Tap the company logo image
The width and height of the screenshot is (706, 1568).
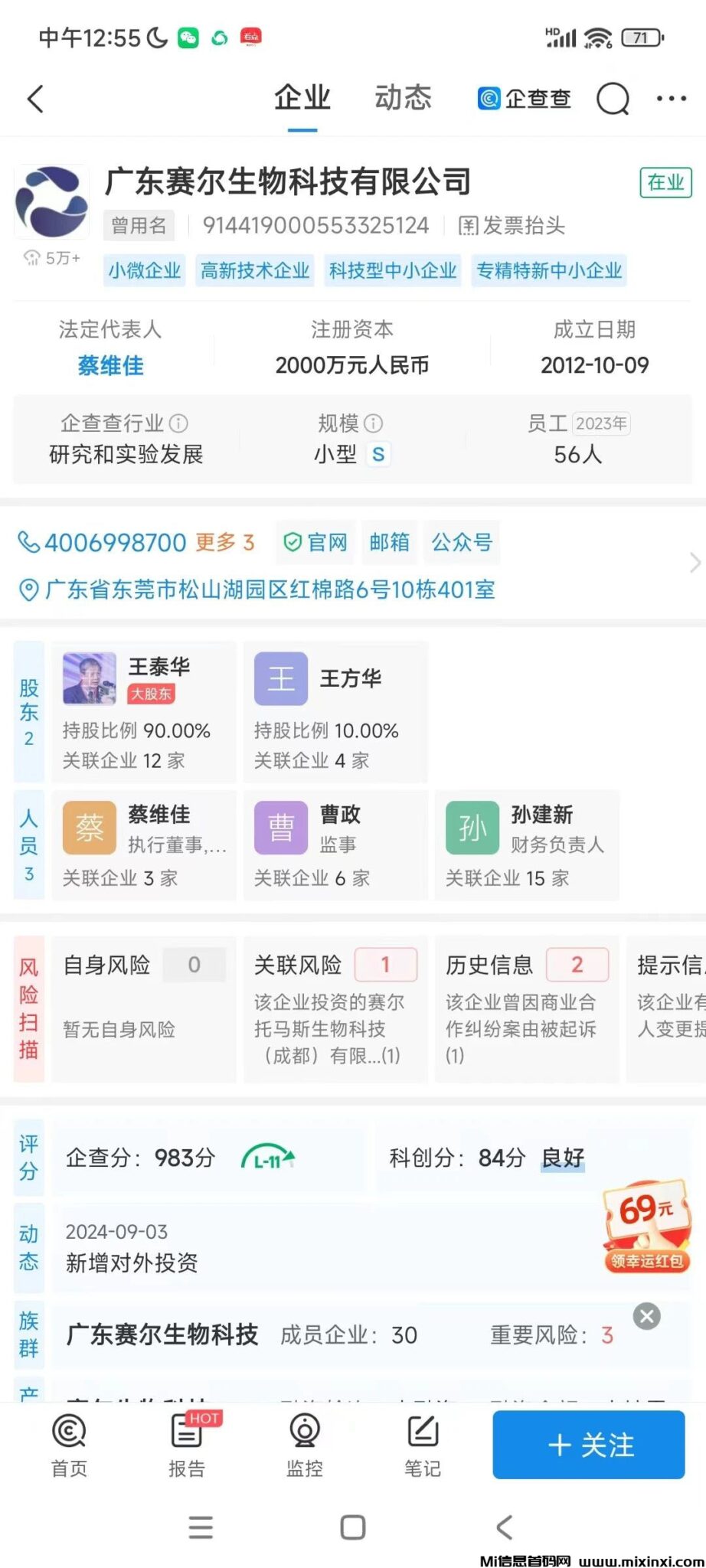pos(51,201)
